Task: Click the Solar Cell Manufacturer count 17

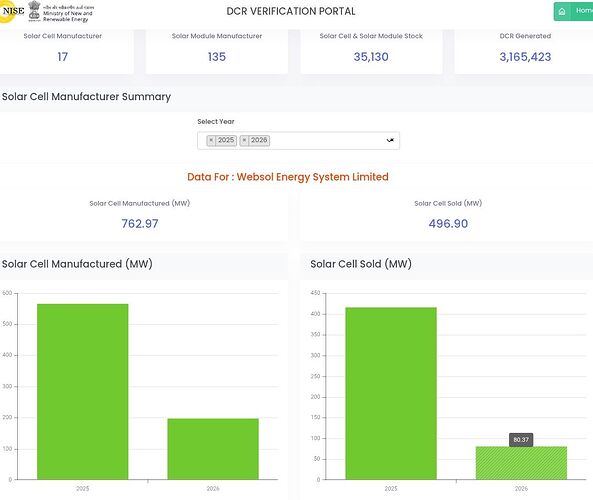Action: pyautogui.click(x=62, y=57)
